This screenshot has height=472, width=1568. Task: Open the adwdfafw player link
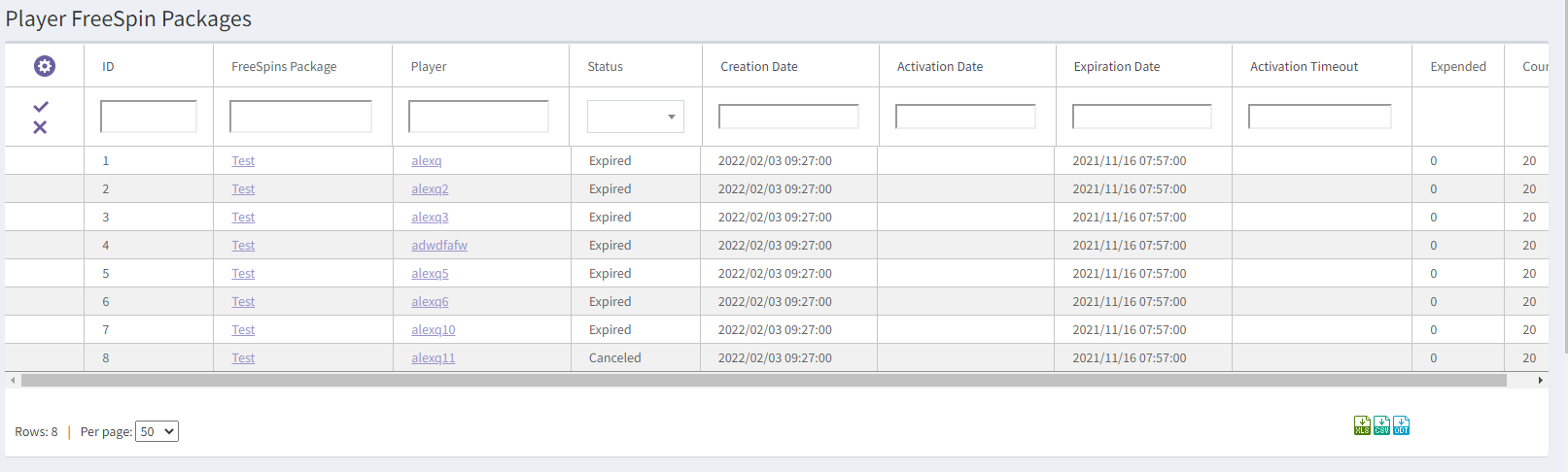pos(438,246)
